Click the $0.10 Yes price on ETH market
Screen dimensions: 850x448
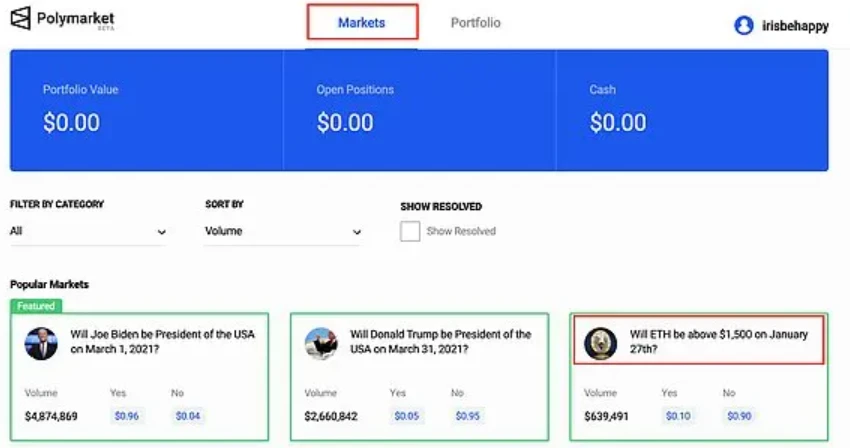(x=677, y=415)
